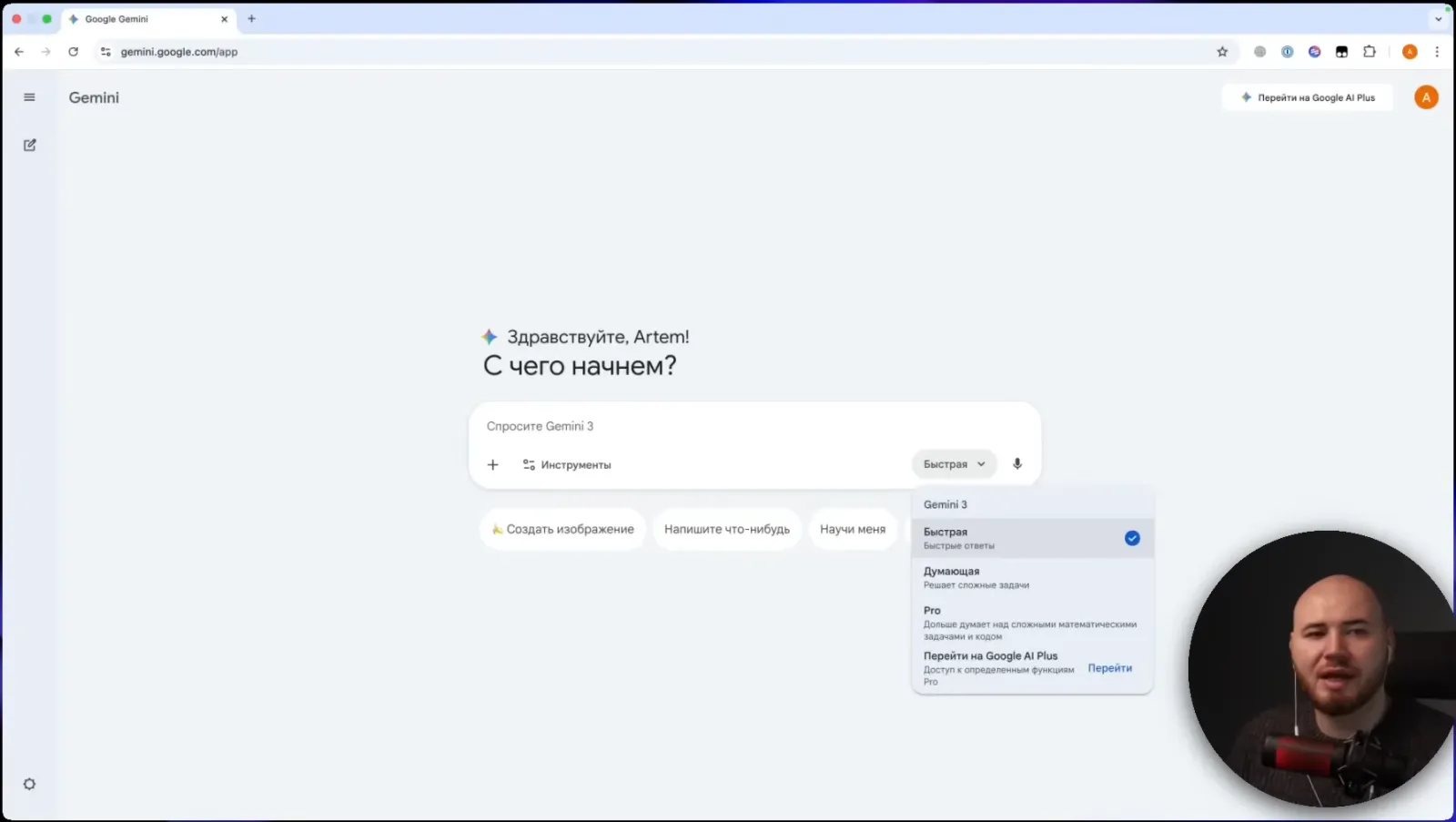Bookmark this page with the star icon
Image resolution: width=1456 pixels, height=822 pixels.
[x=1222, y=52]
